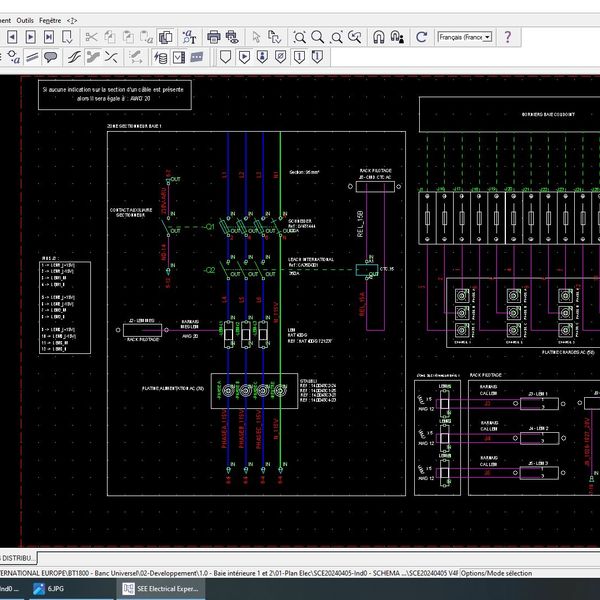Click the scissors Cut icon

point(91,37)
